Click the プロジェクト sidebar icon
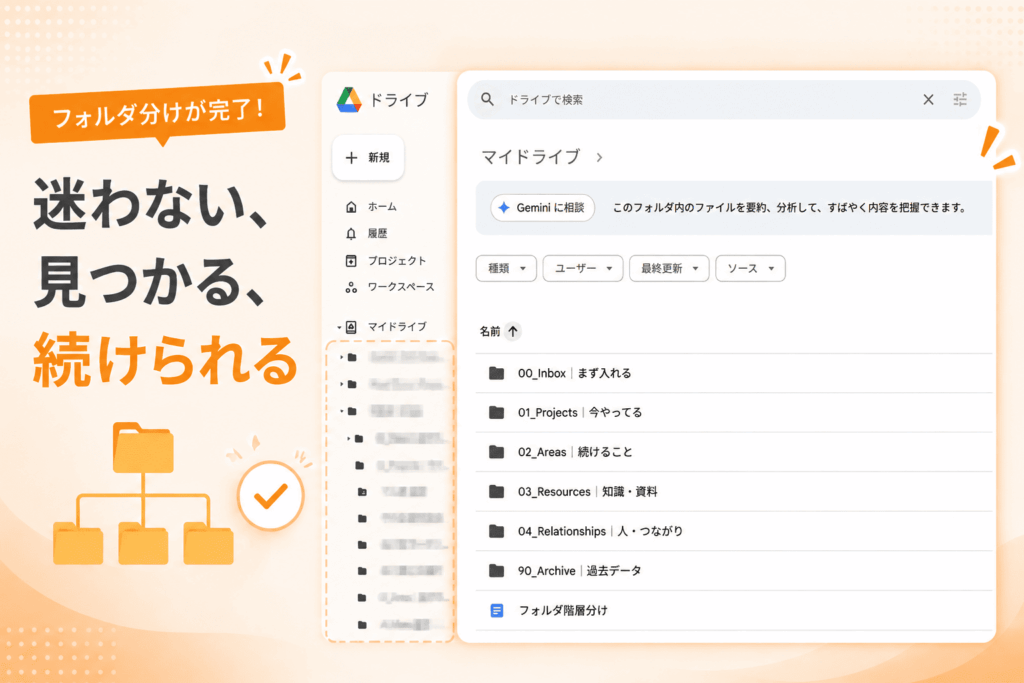 pos(351,261)
